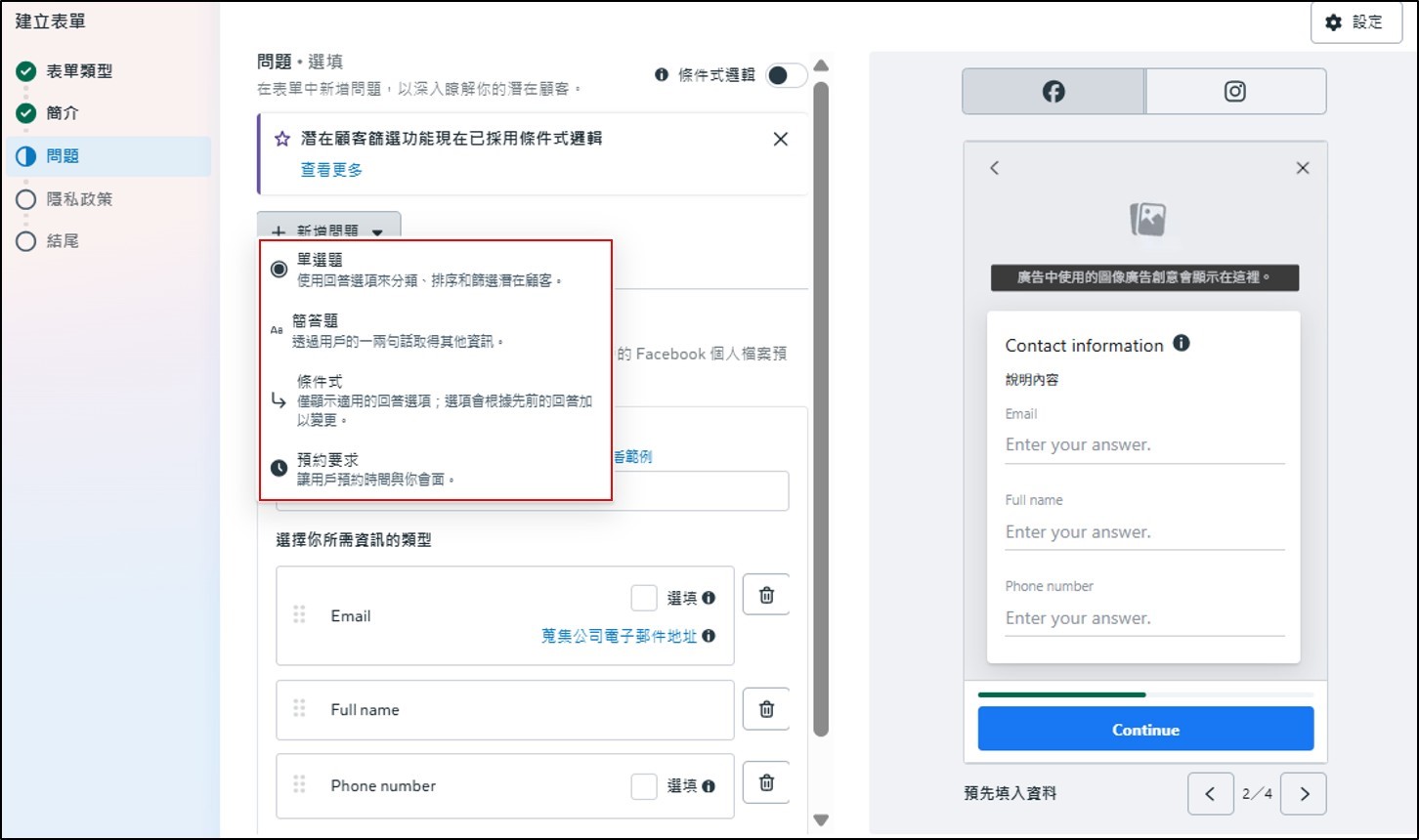Click the drag handle beside Email
The width and height of the screenshot is (1419, 840).
click(300, 614)
